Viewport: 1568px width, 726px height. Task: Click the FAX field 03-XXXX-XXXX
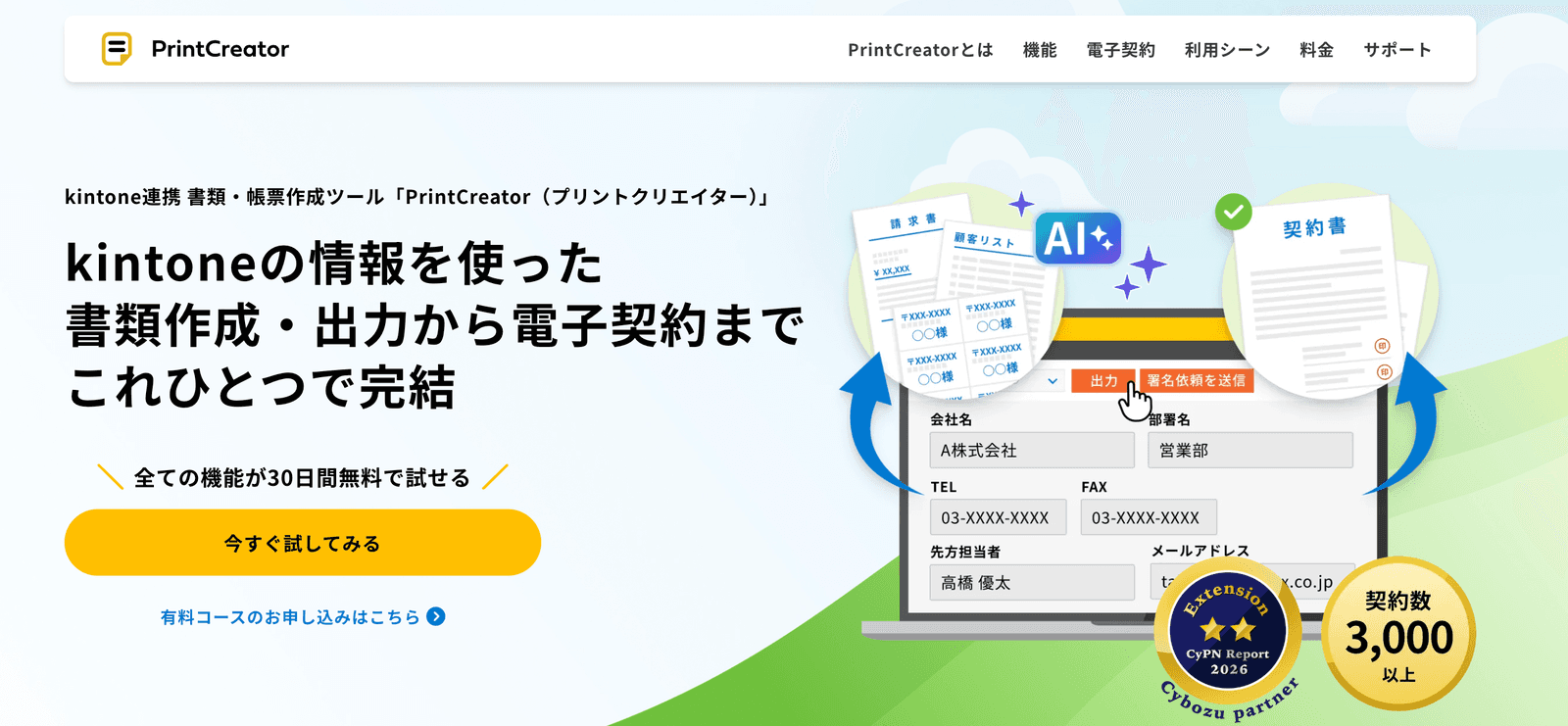coord(1149,517)
